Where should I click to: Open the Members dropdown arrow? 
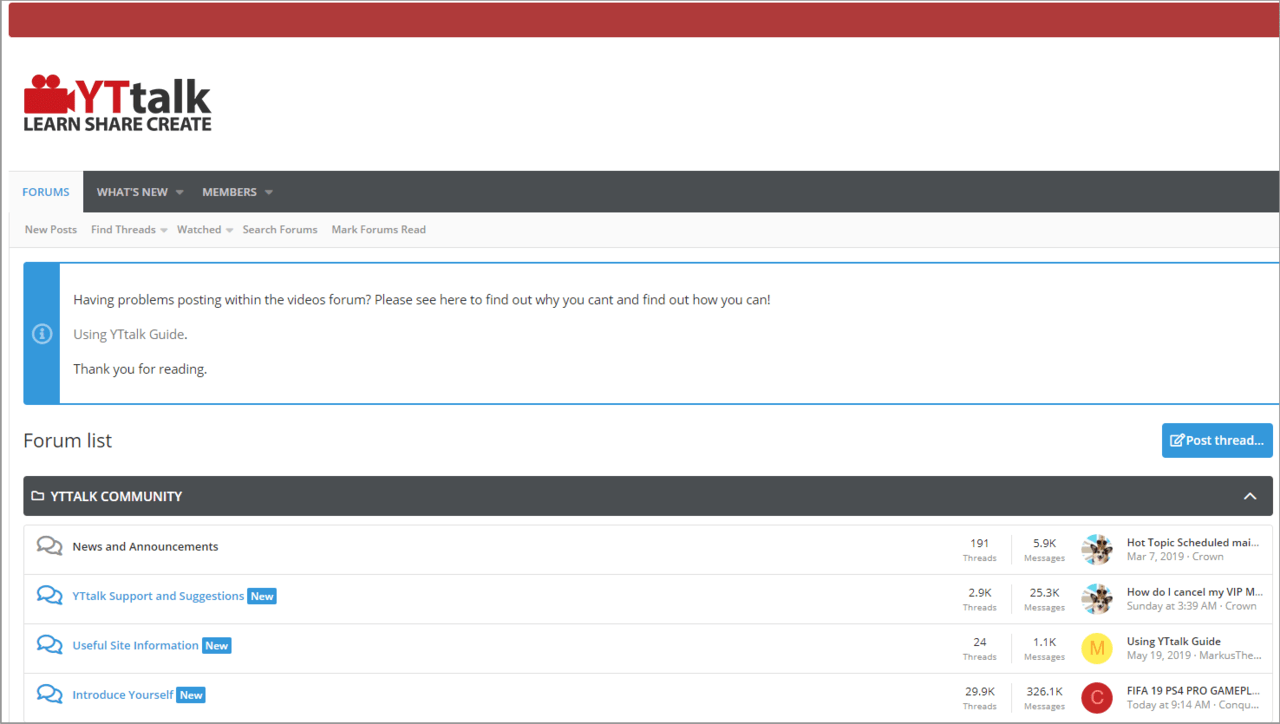click(x=268, y=192)
